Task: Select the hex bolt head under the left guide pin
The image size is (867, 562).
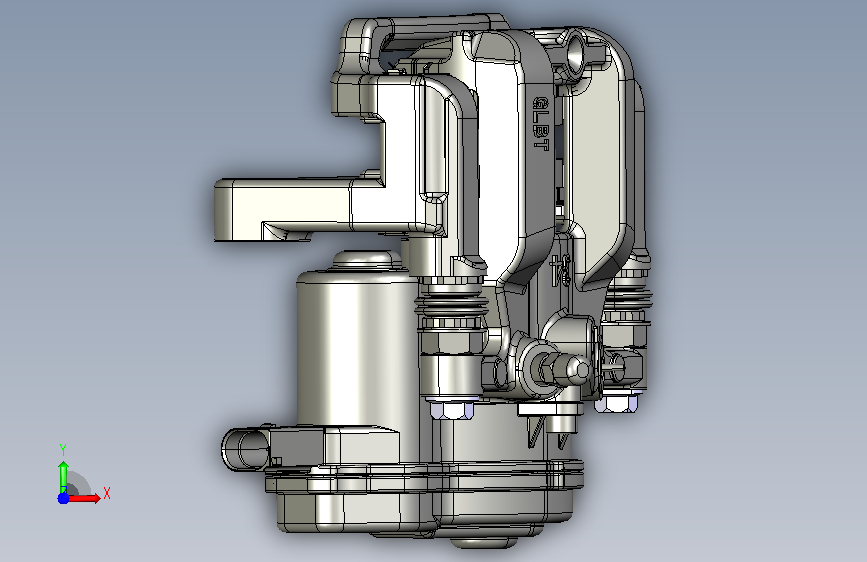Action: tap(452, 410)
